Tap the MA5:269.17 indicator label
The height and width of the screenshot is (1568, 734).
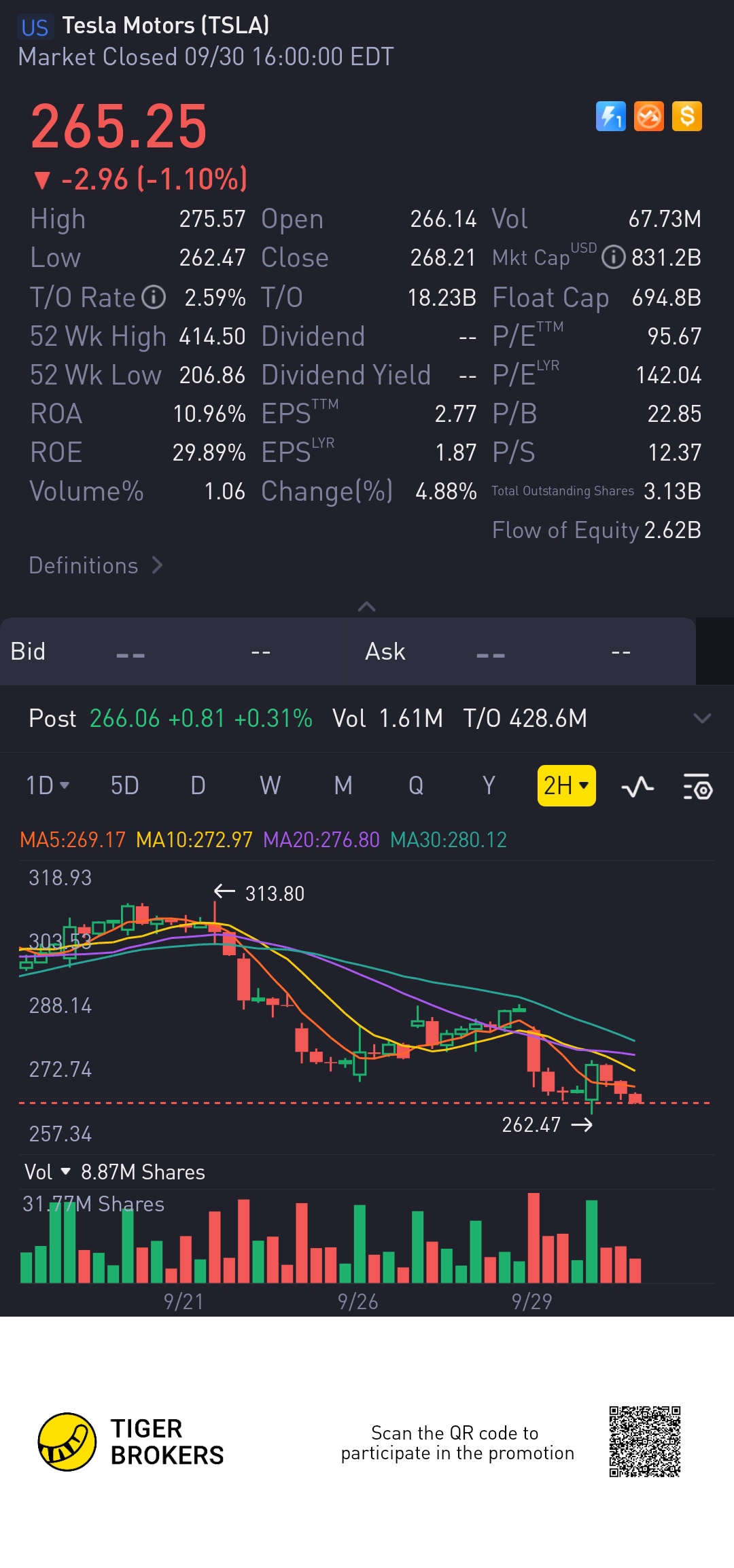pyautogui.click(x=73, y=840)
